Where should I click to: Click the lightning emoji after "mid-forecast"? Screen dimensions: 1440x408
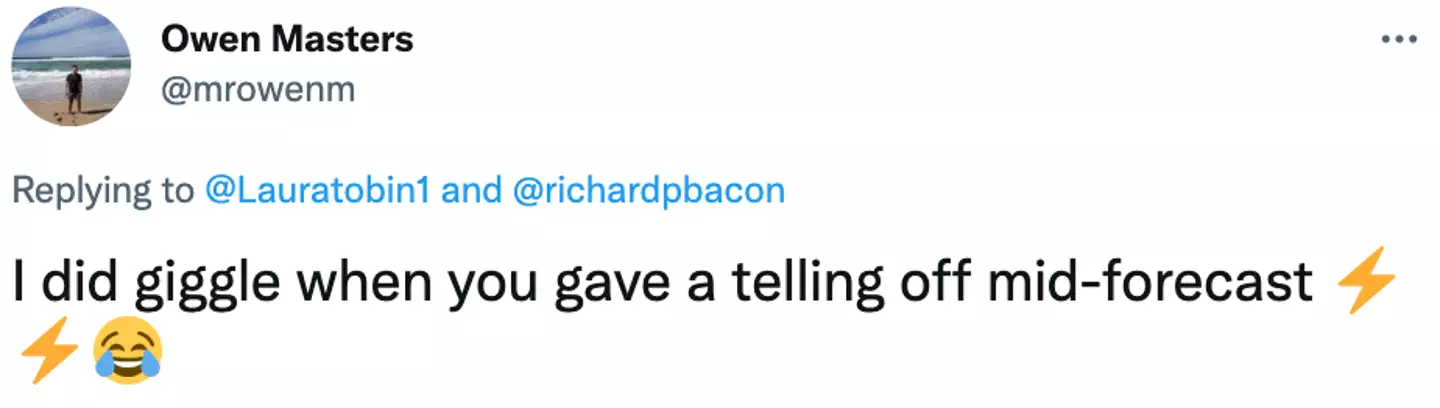(1365, 283)
